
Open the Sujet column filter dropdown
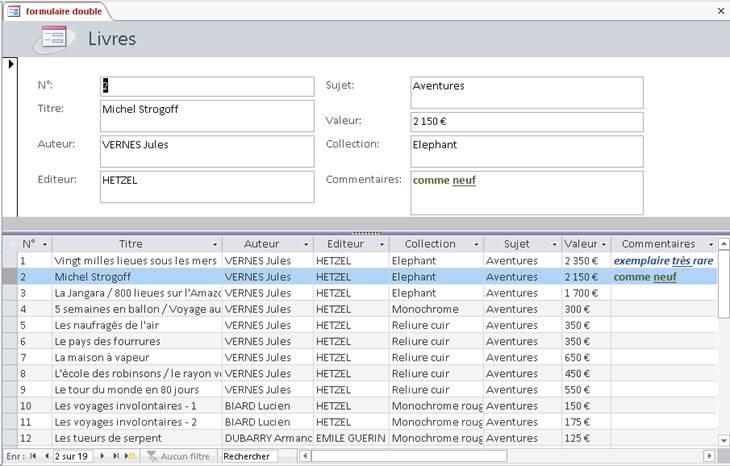point(554,244)
